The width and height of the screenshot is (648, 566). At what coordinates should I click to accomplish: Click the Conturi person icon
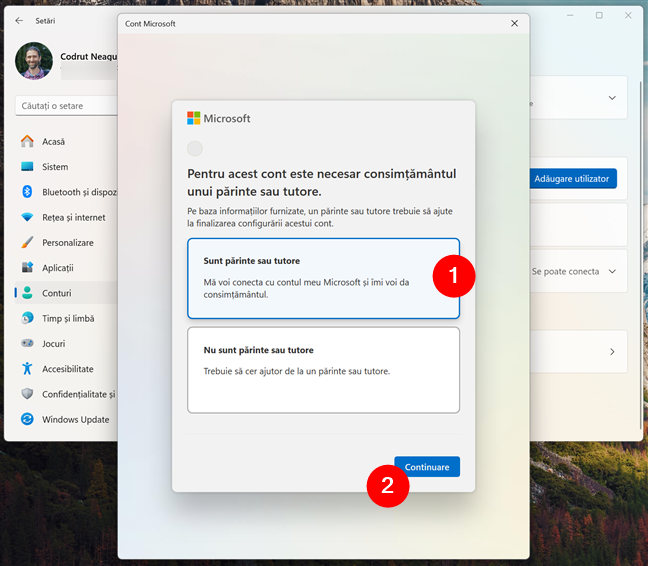coord(27,293)
